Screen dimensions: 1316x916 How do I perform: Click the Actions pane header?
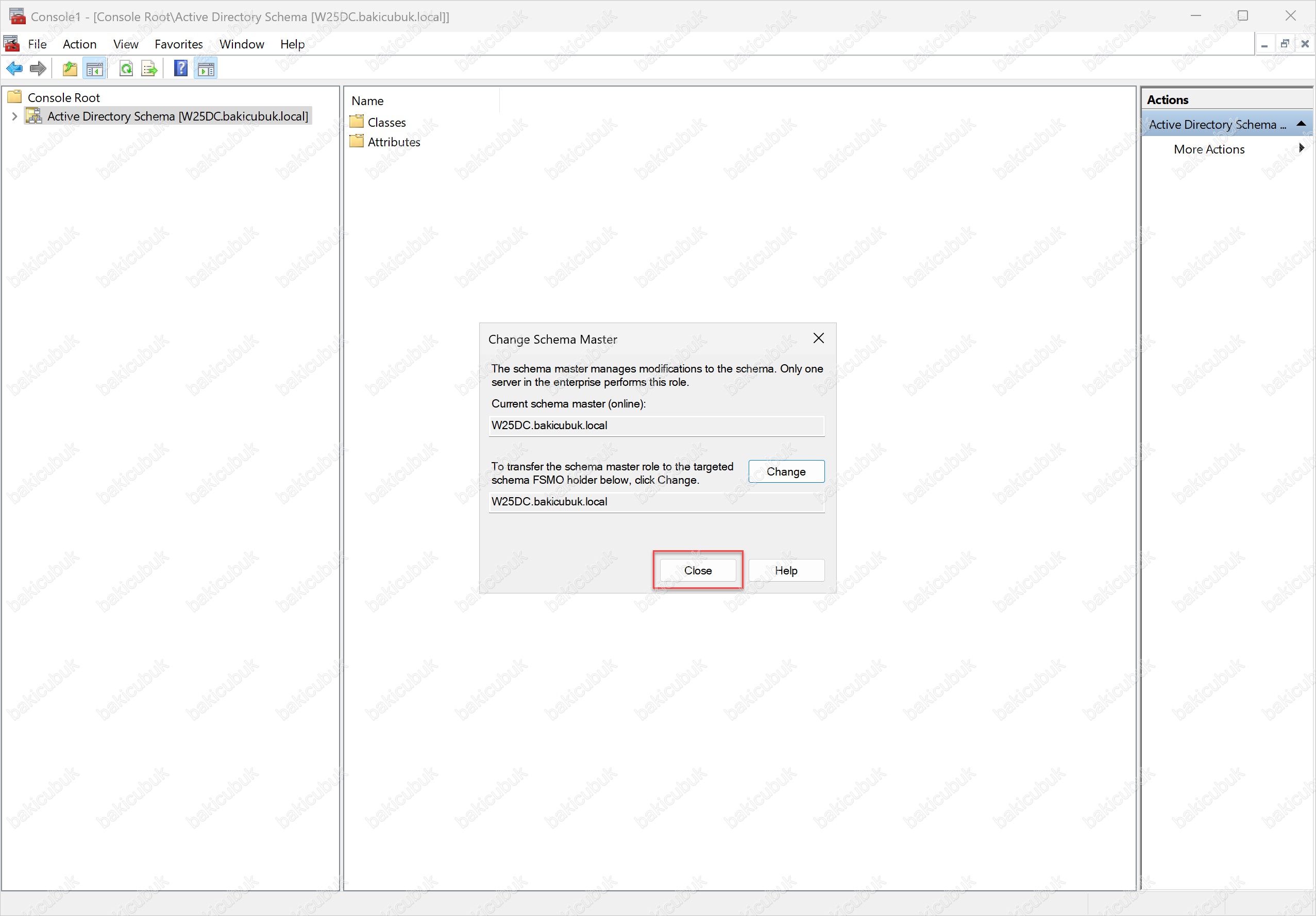(x=1226, y=99)
